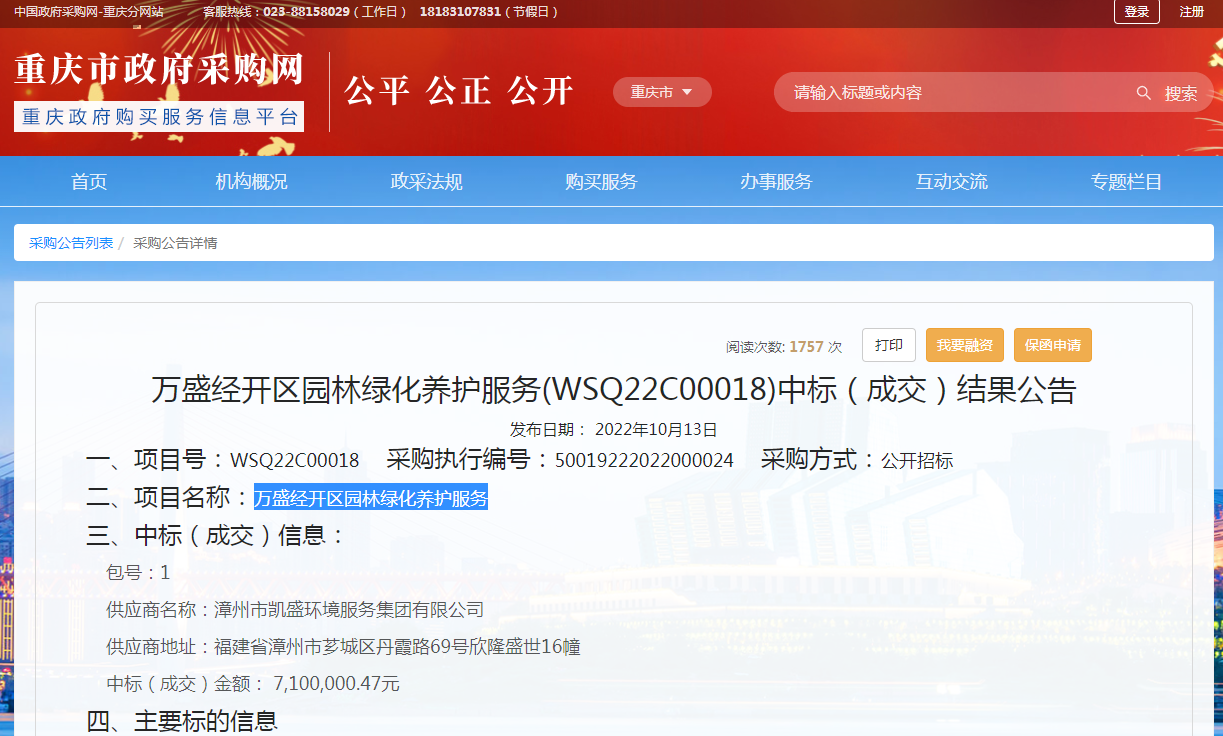Click the 公开招标 procurement method text
Viewport: 1223px width, 736px height.
pos(917,461)
